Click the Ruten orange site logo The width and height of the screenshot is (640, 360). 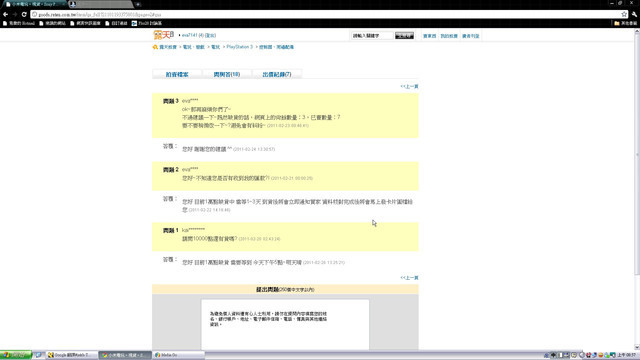point(164,35)
